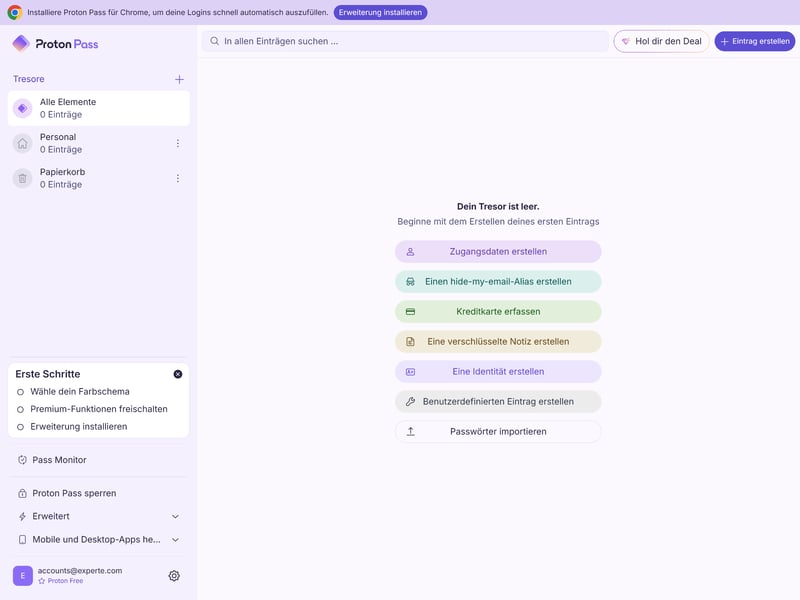
Task: Click the lightning bolt Erweitert icon
Action: click(x=22, y=516)
